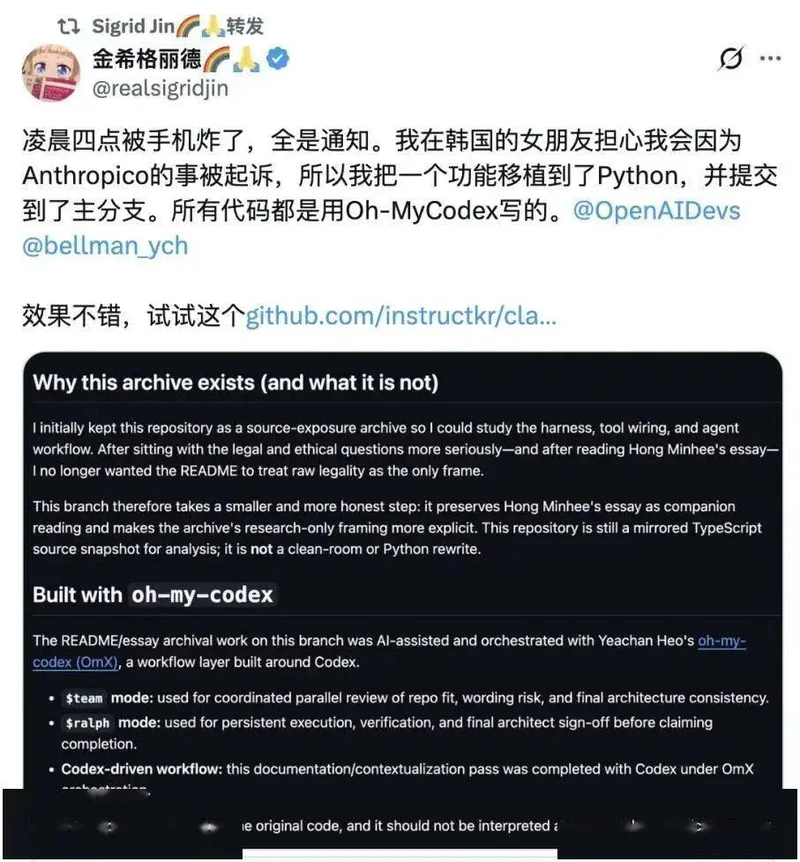Click the blue verified badge
This screenshot has width=800, height=862.
[278, 59]
